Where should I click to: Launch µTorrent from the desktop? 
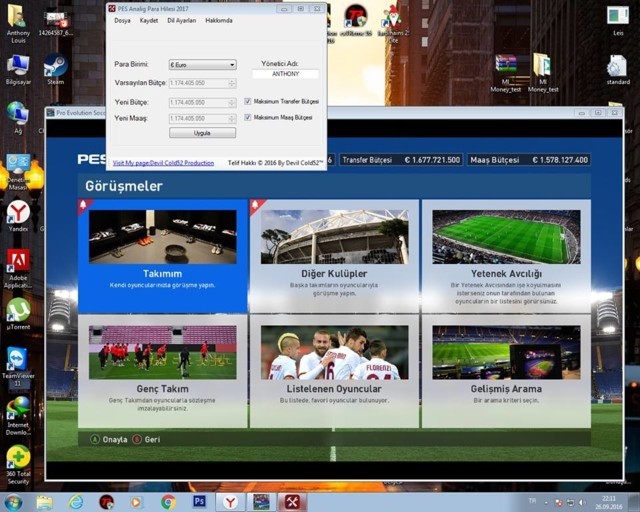pos(18,314)
